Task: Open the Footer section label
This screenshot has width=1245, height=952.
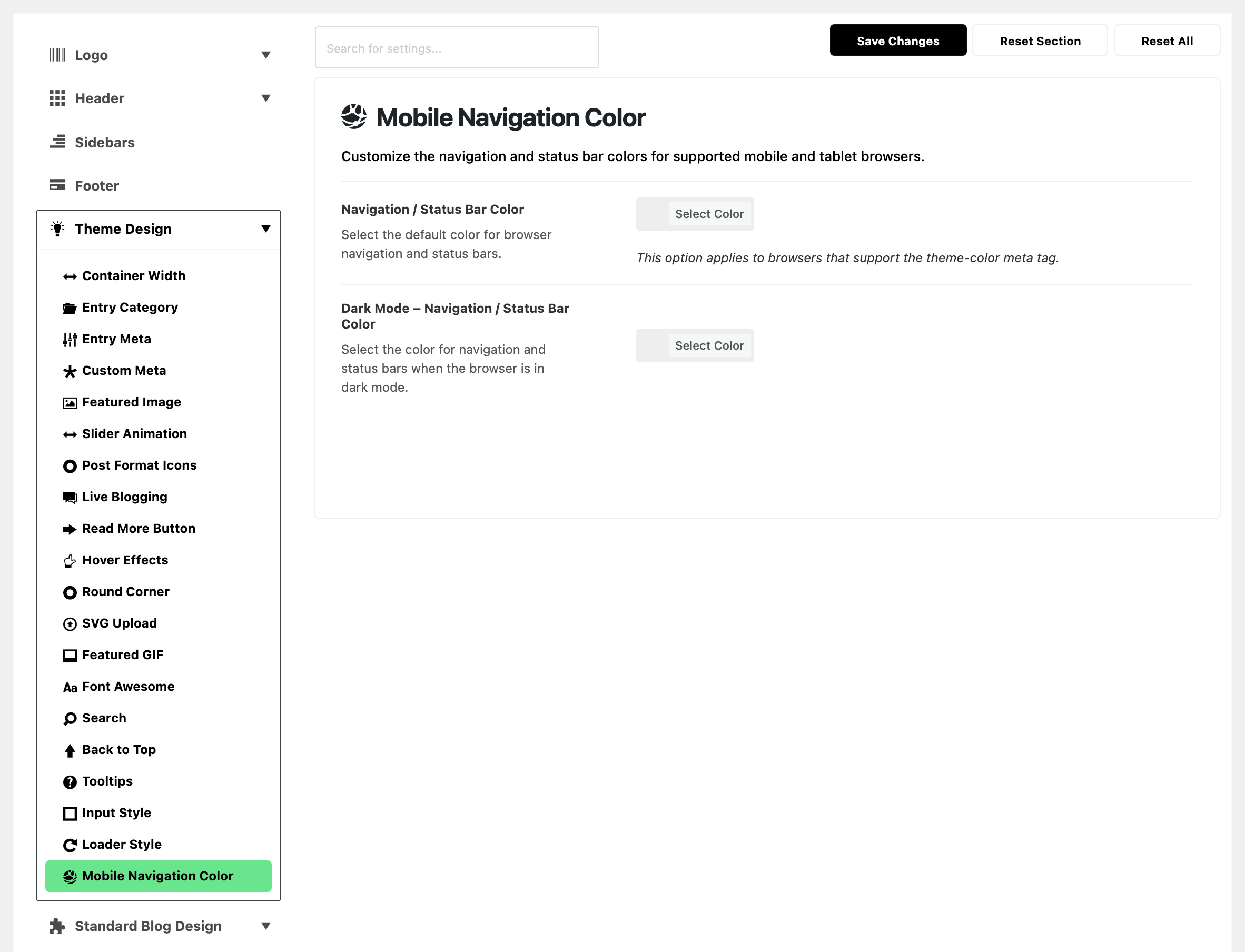Action: [97, 186]
